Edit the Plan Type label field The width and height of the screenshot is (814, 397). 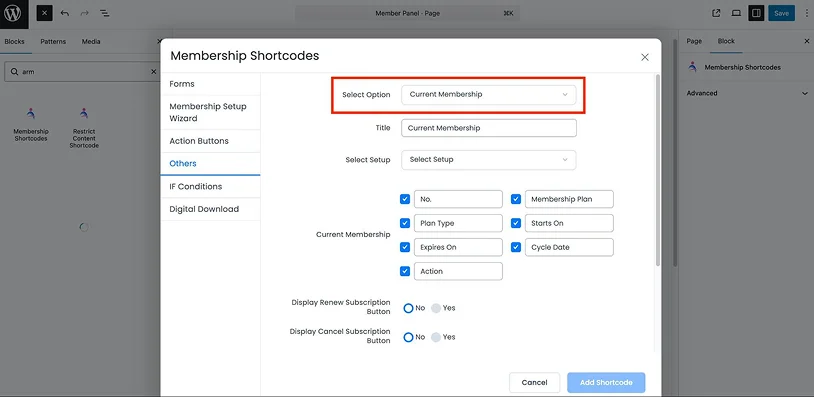tap(458, 223)
